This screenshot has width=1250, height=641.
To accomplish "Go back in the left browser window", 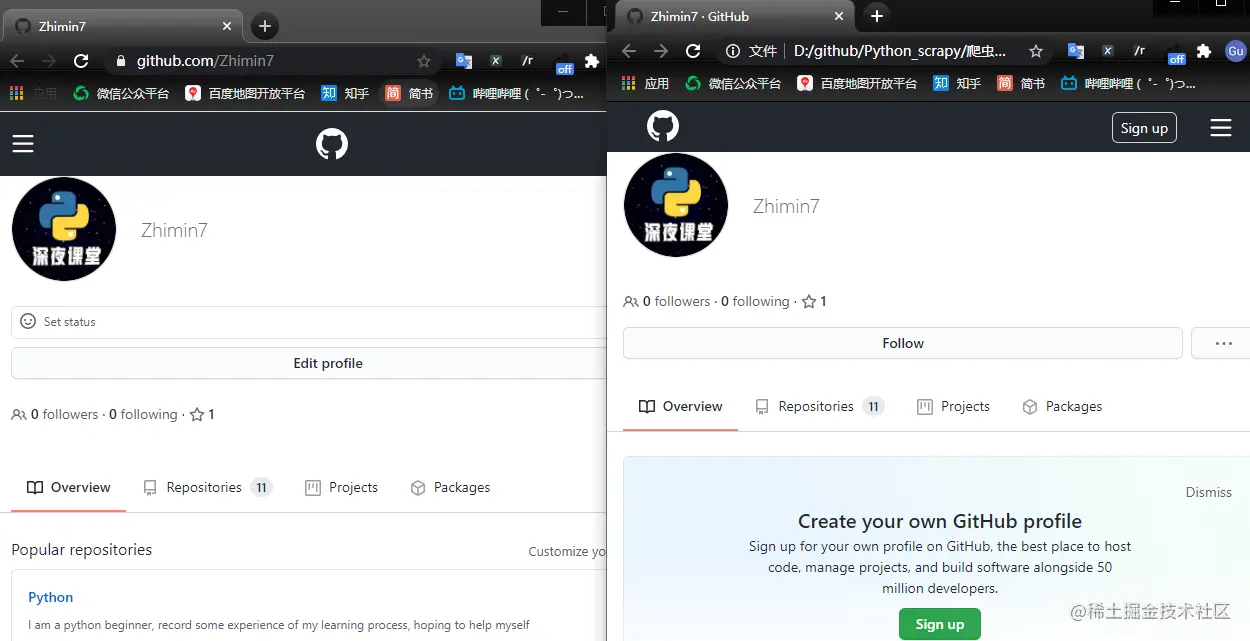I will 17,61.
